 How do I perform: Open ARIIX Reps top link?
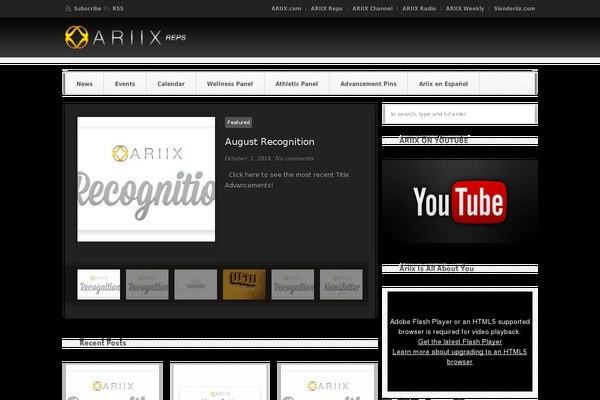click(x=326, y=8)
